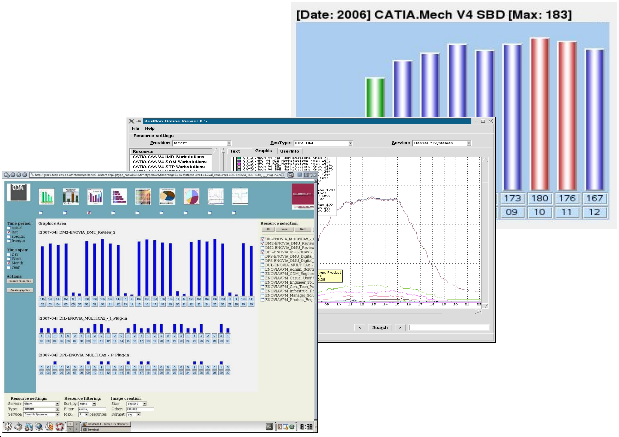
Task: Tick the first checkbox under Time period
Action: pyautogui.click(x=9, y=228)
